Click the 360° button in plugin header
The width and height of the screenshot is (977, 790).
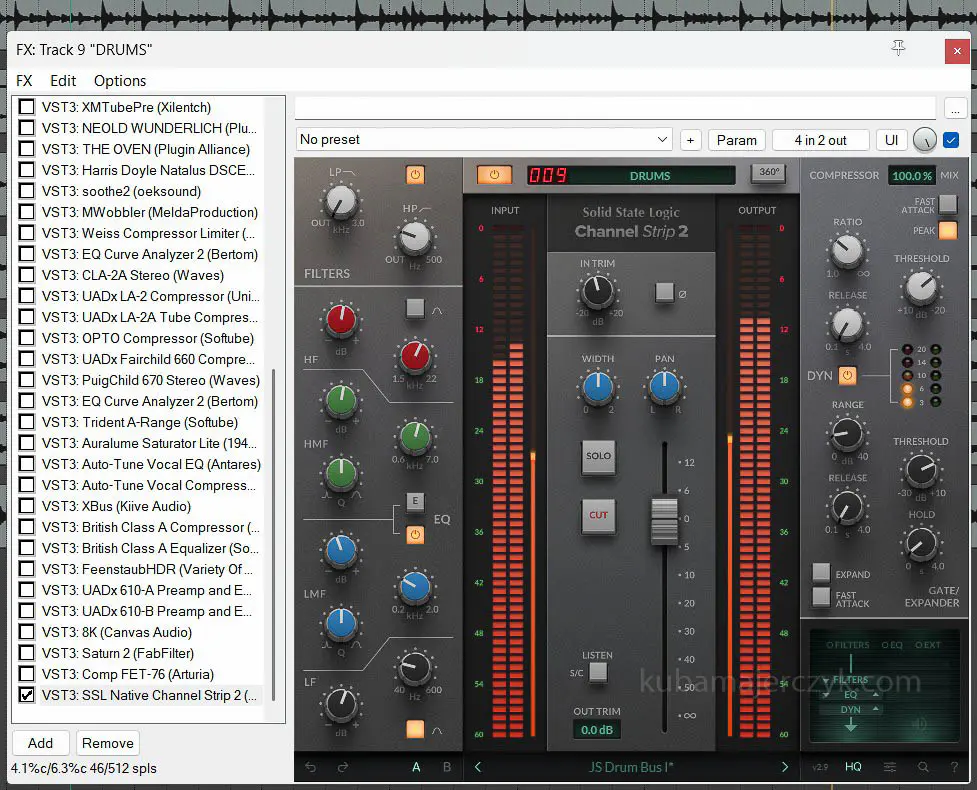click(769, 173)
